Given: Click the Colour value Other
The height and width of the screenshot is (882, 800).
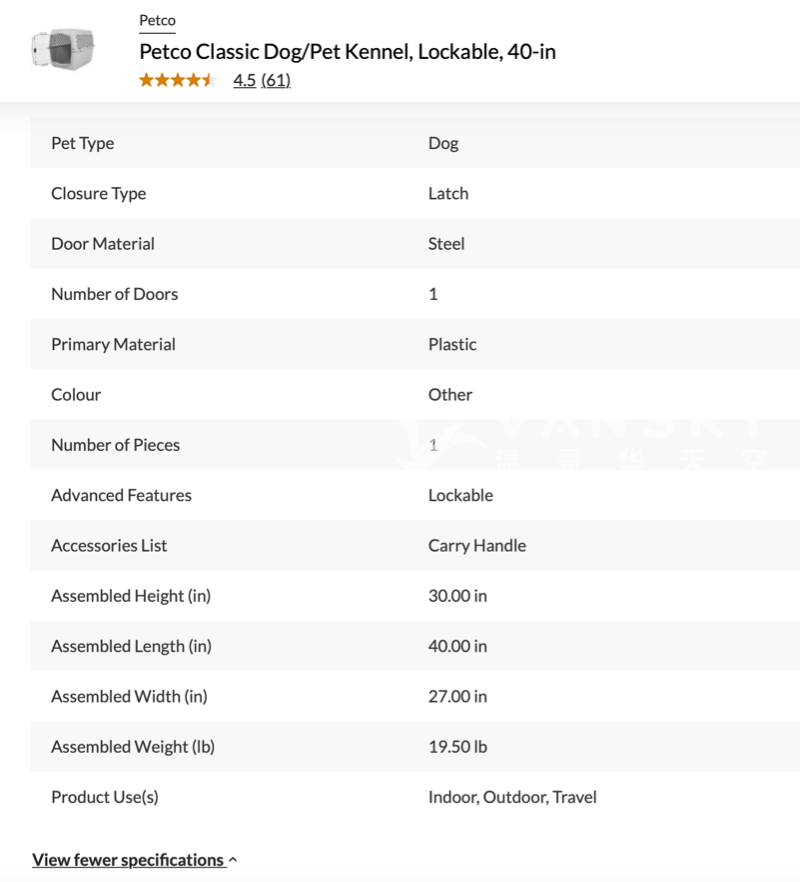Looking at the screenshot, I should coord(450,395).
